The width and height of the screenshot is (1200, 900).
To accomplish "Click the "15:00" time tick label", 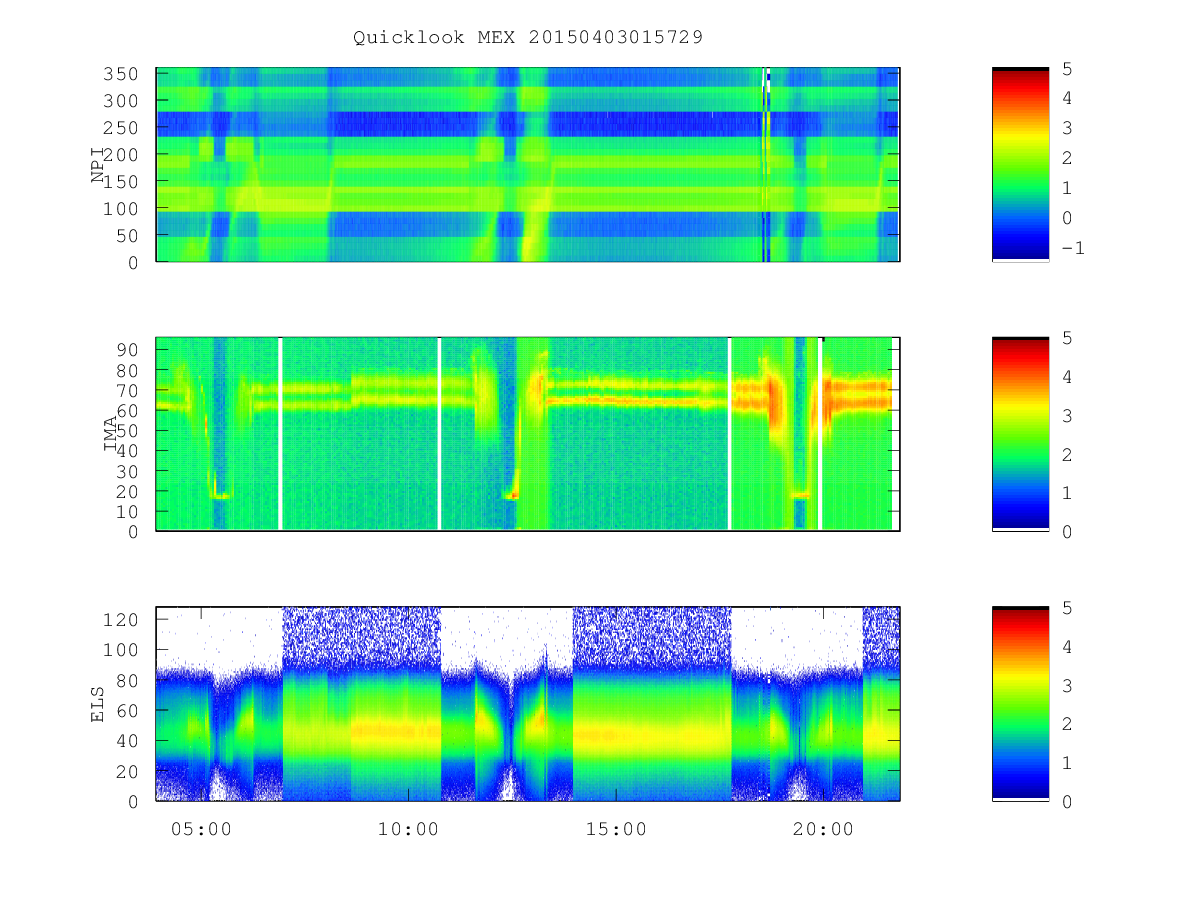I will coord(615,828).
